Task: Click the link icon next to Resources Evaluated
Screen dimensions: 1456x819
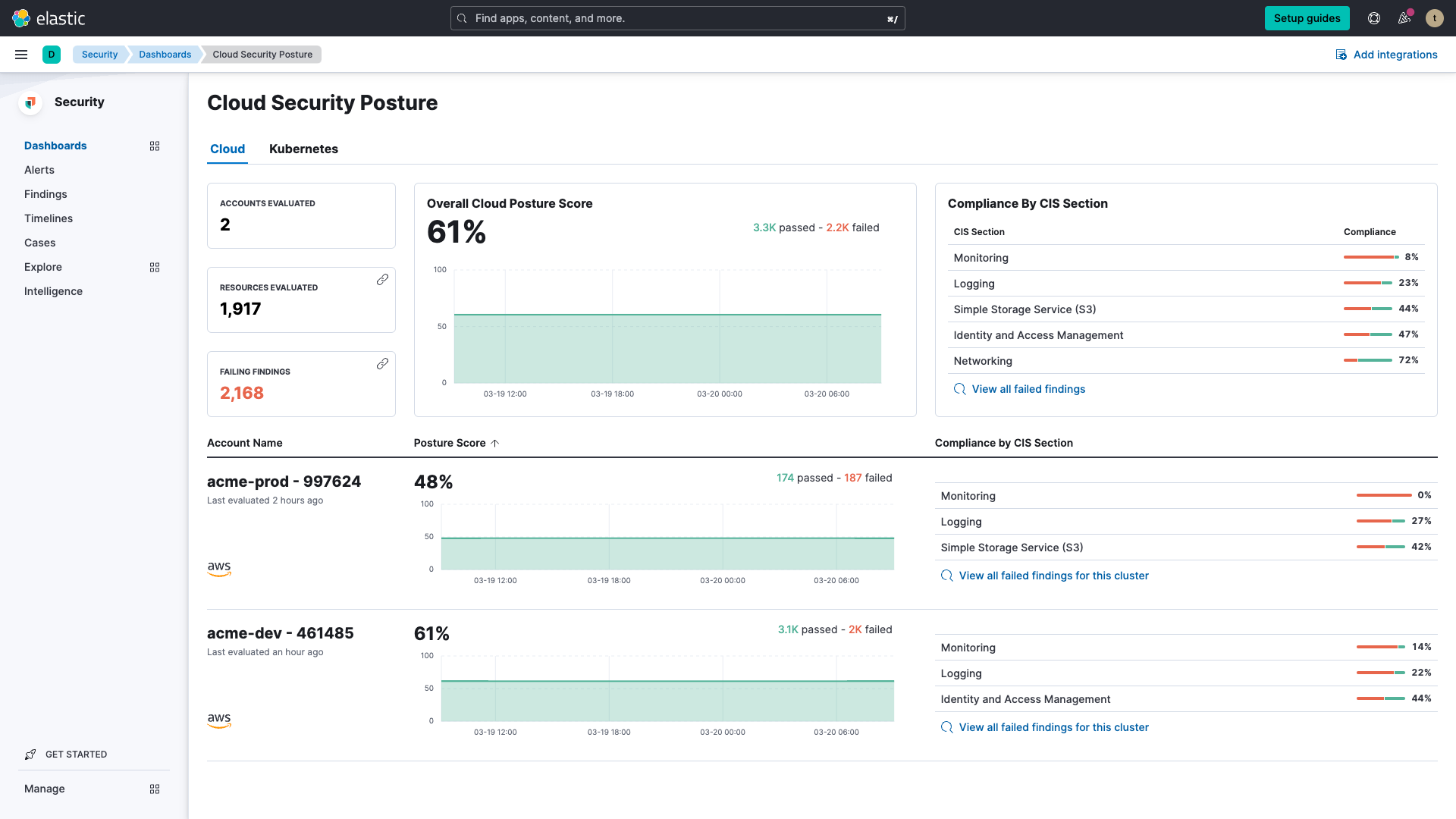Action: pyautogui.click(x=382, y=279)
